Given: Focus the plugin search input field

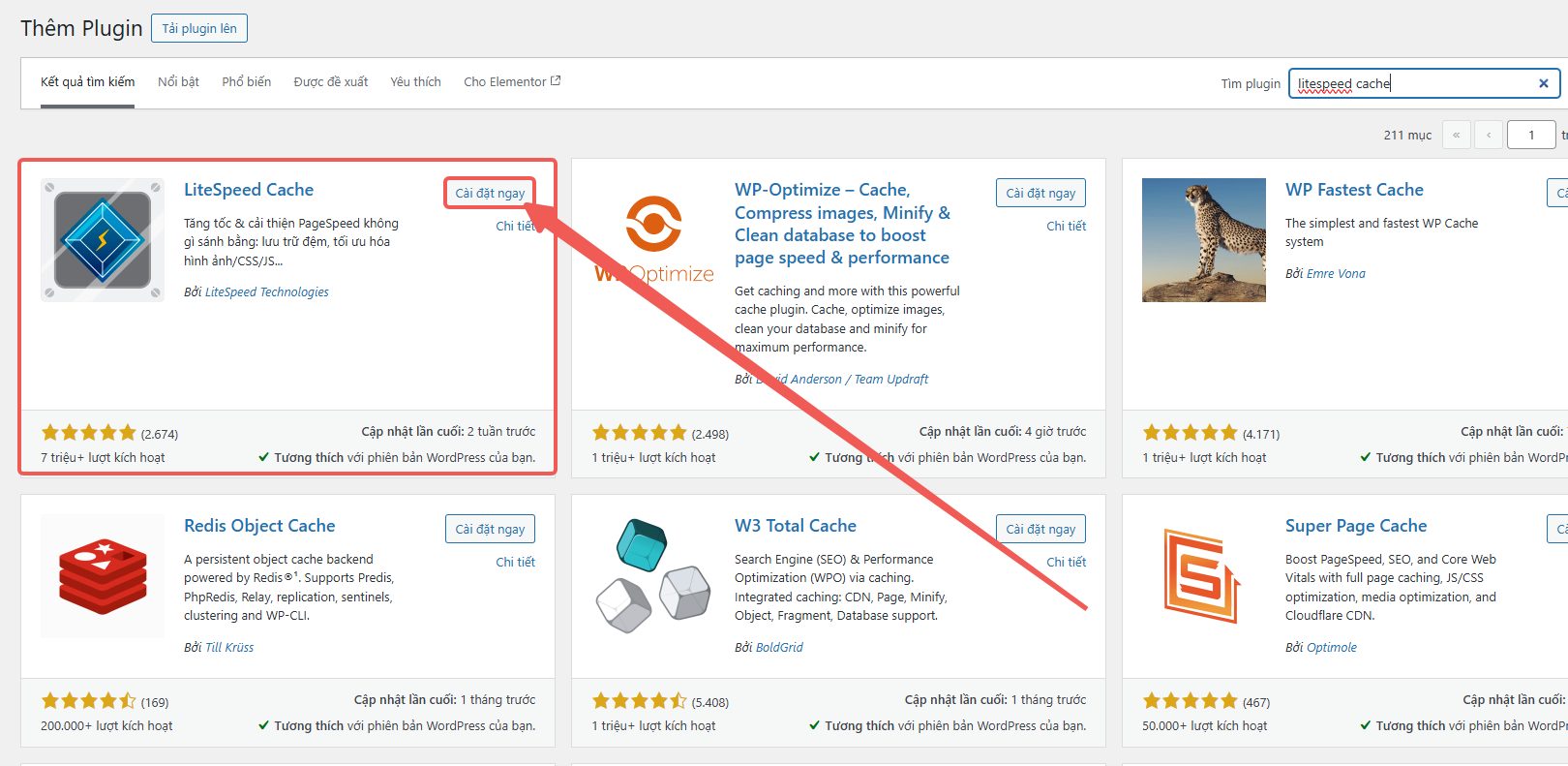Looking at the screenshot, I should (x=1411, y=83).
